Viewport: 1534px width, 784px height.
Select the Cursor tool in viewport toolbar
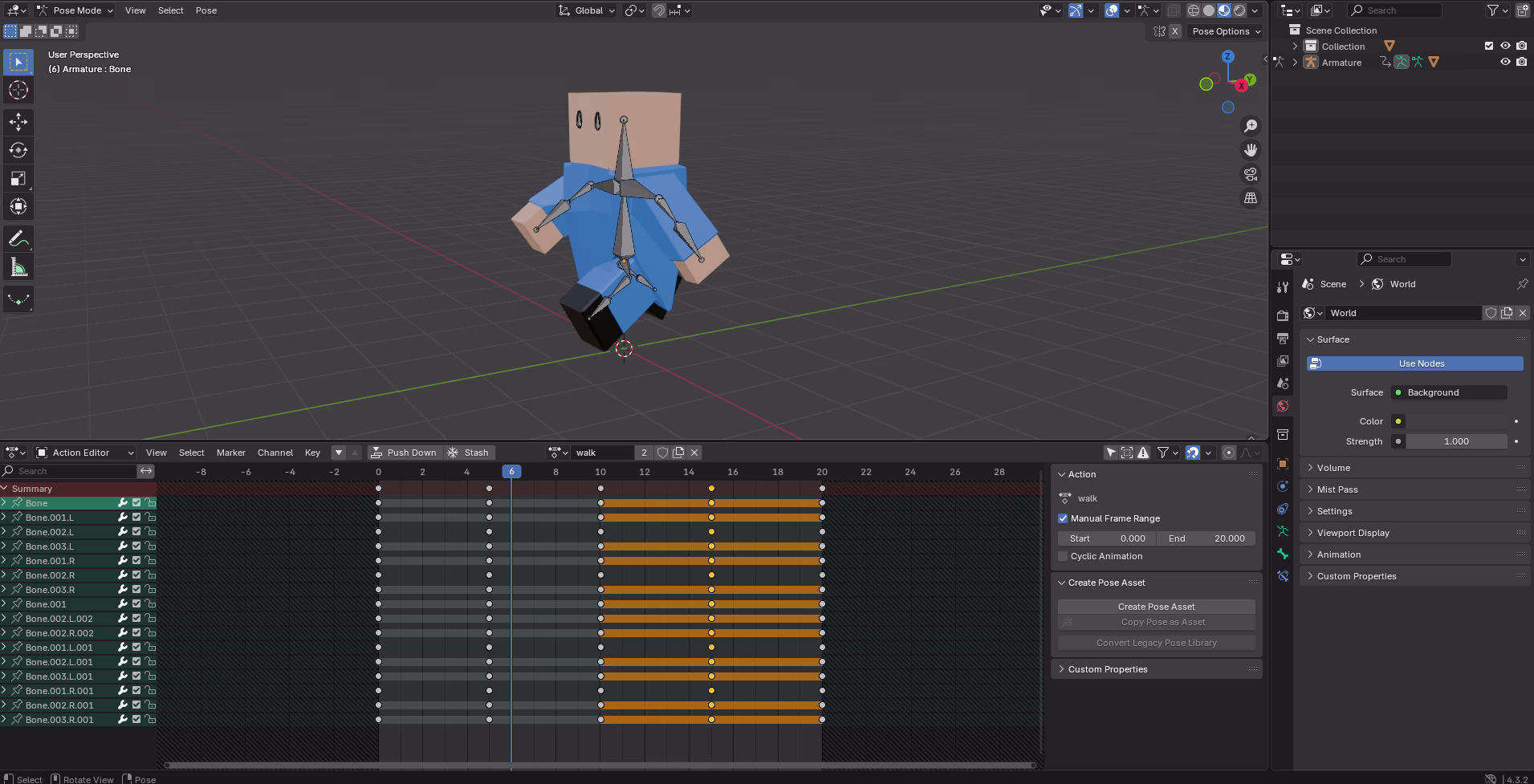[x=18, y=91]
